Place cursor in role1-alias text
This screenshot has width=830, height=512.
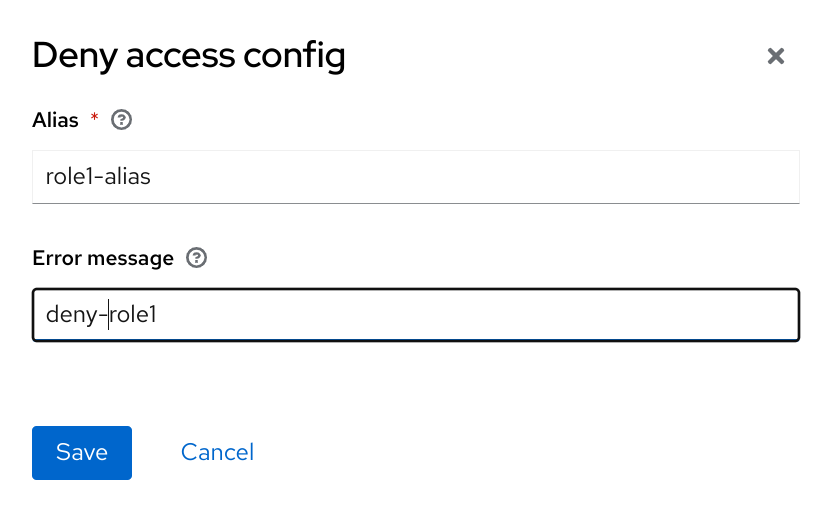point(98,177)
